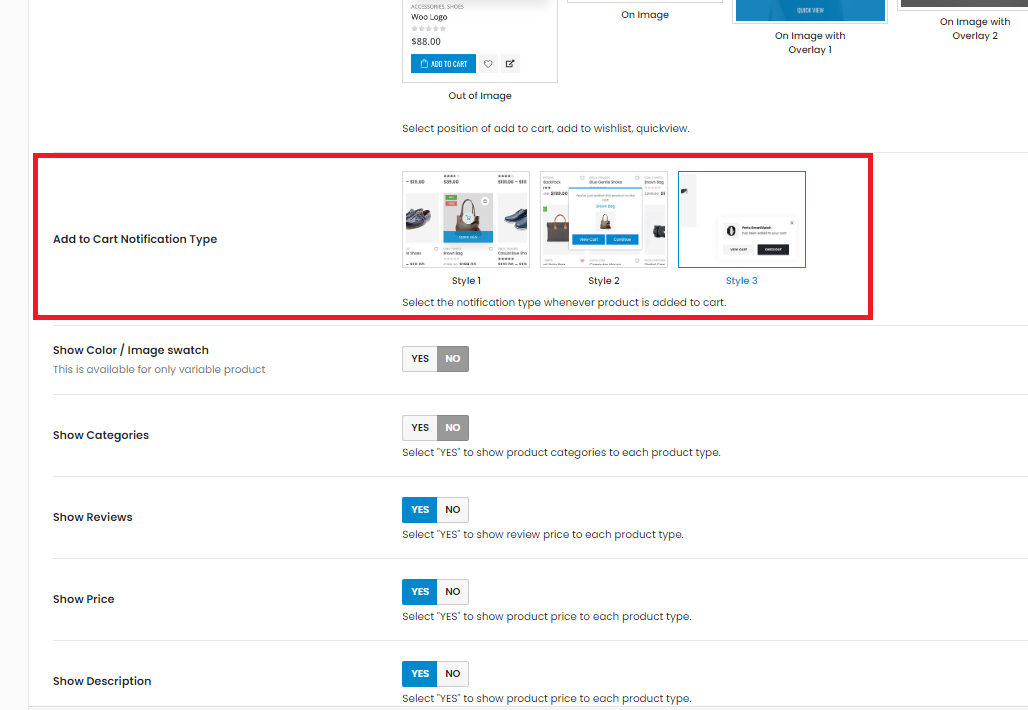Click the Add to Cart button under Woo Logo
The image size is (1028, 710).
tap(443, 64)
